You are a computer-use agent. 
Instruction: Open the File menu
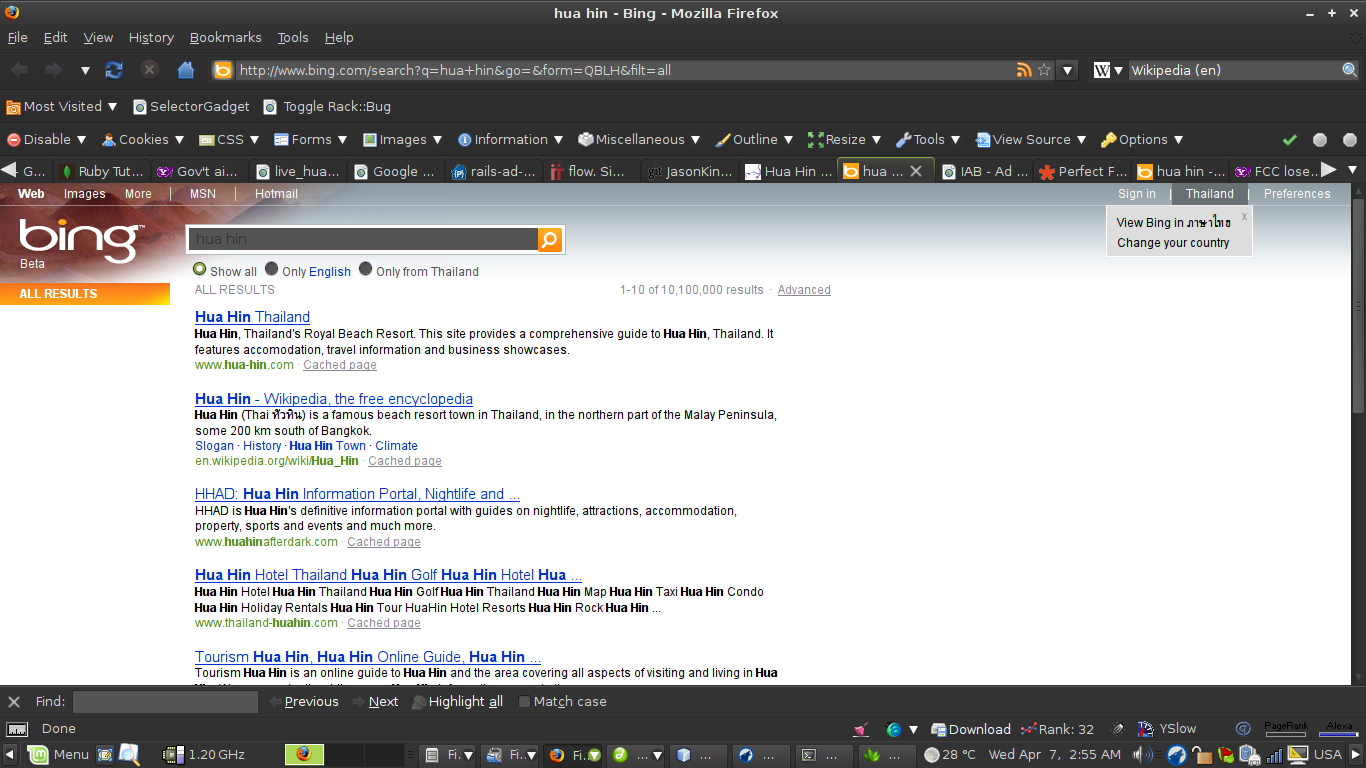coord(18,38)
